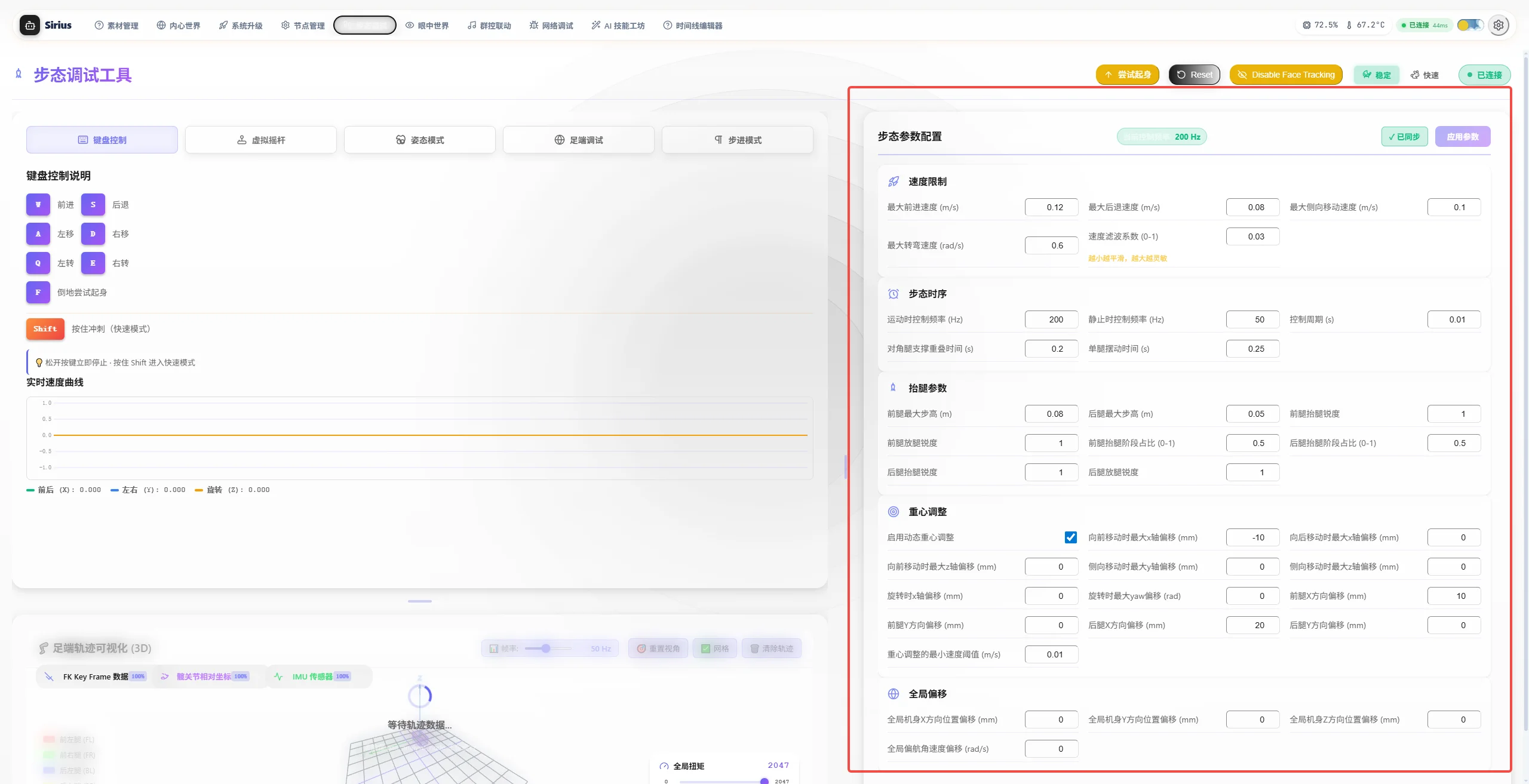Image resolution: width=1529 pixels, height=784 pixels.
Task: Click the F get-up key icon
Action: [x=38, y=293]
